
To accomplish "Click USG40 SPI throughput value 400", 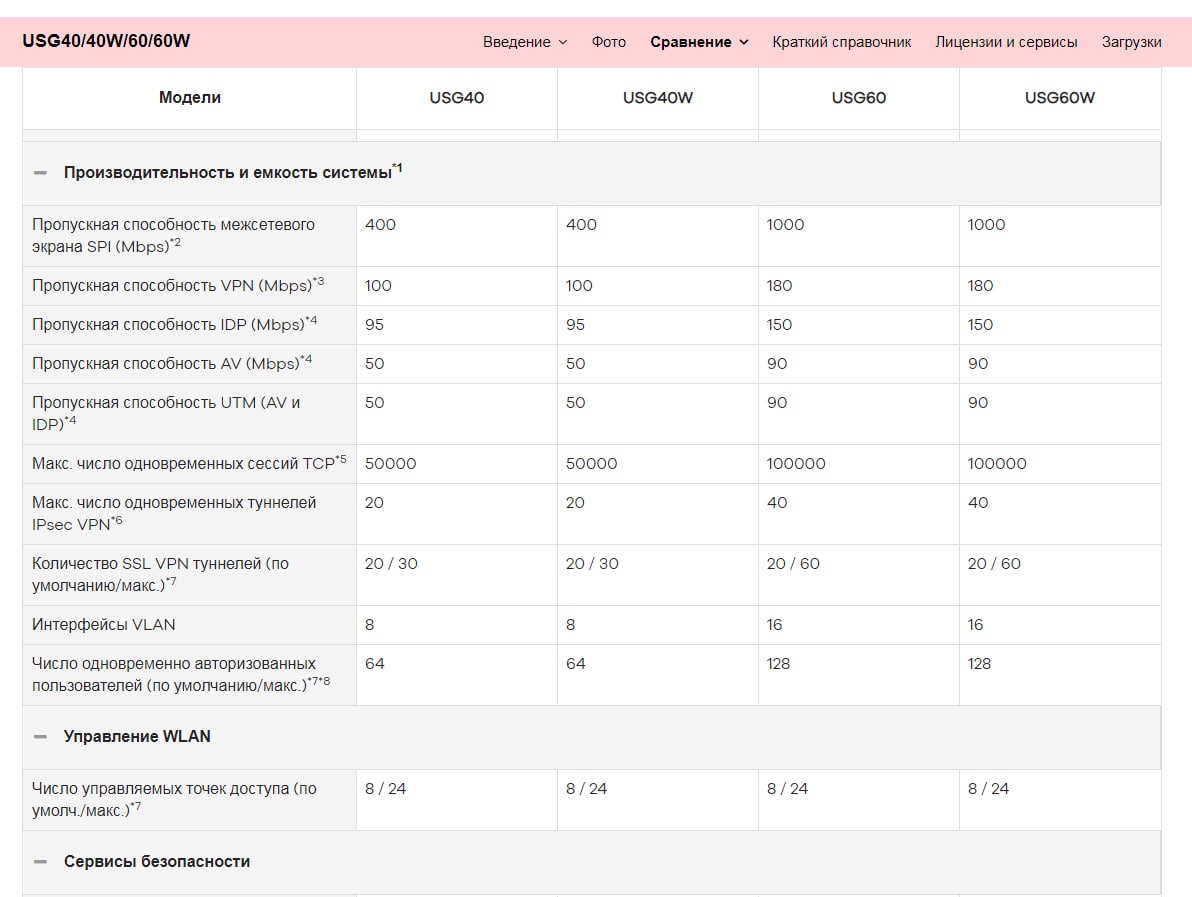I will point(380,224).
